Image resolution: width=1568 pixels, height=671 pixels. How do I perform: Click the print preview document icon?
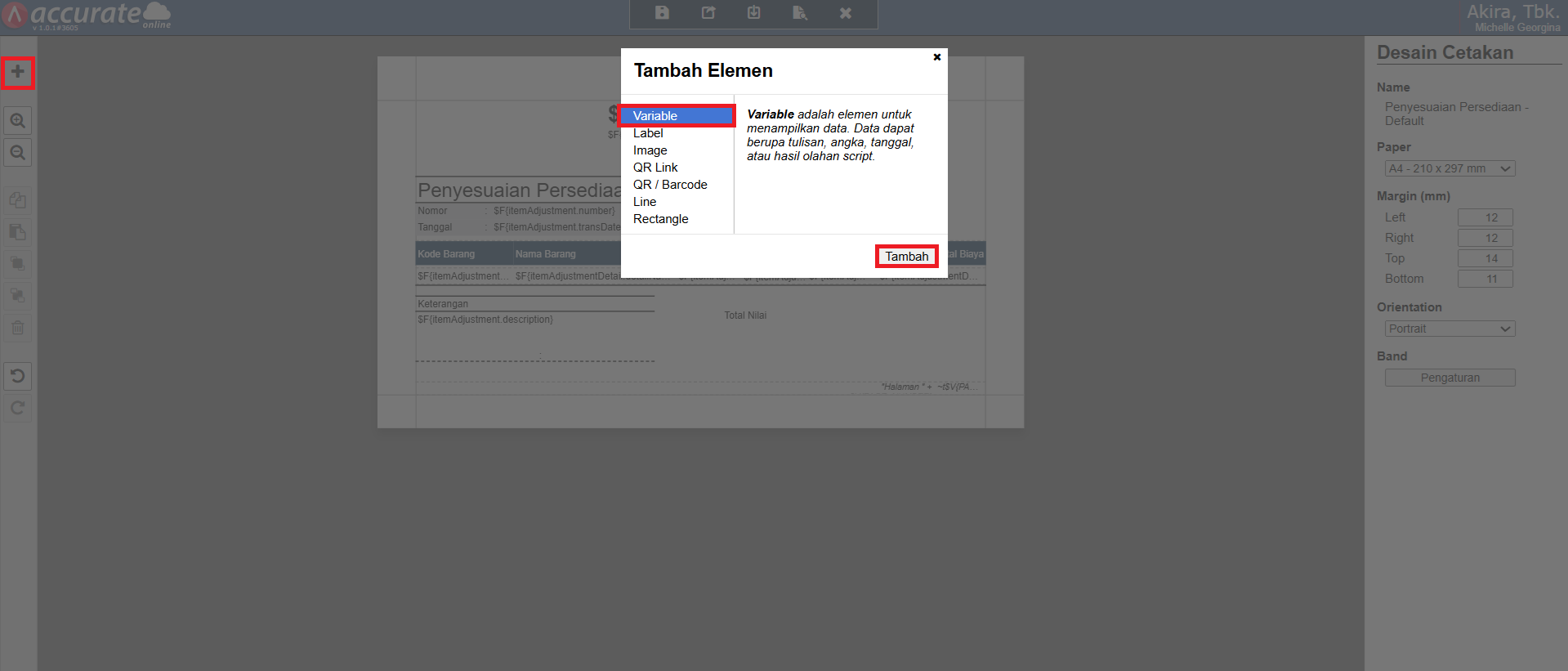point(799,13)
